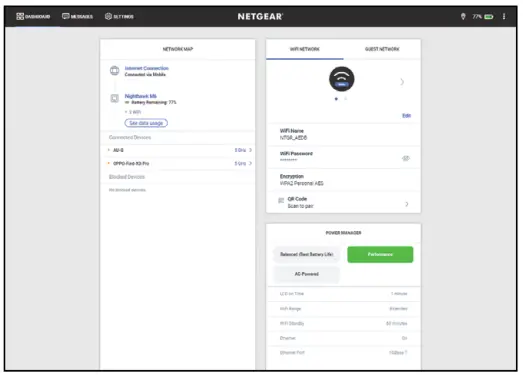Open the Dashboard tab
This screenshot has width=523, height=375.
pyautogui.click(x=33, y=16)
